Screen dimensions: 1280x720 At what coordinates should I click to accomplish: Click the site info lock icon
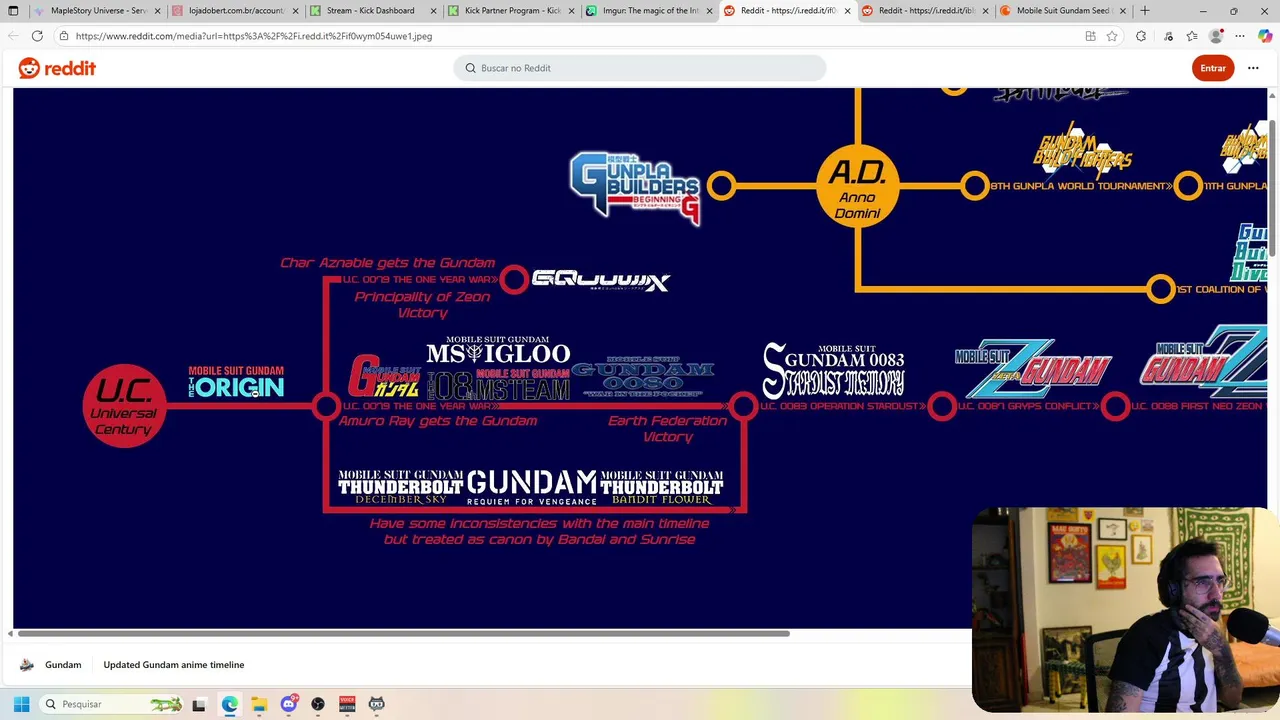click(64, 36)
